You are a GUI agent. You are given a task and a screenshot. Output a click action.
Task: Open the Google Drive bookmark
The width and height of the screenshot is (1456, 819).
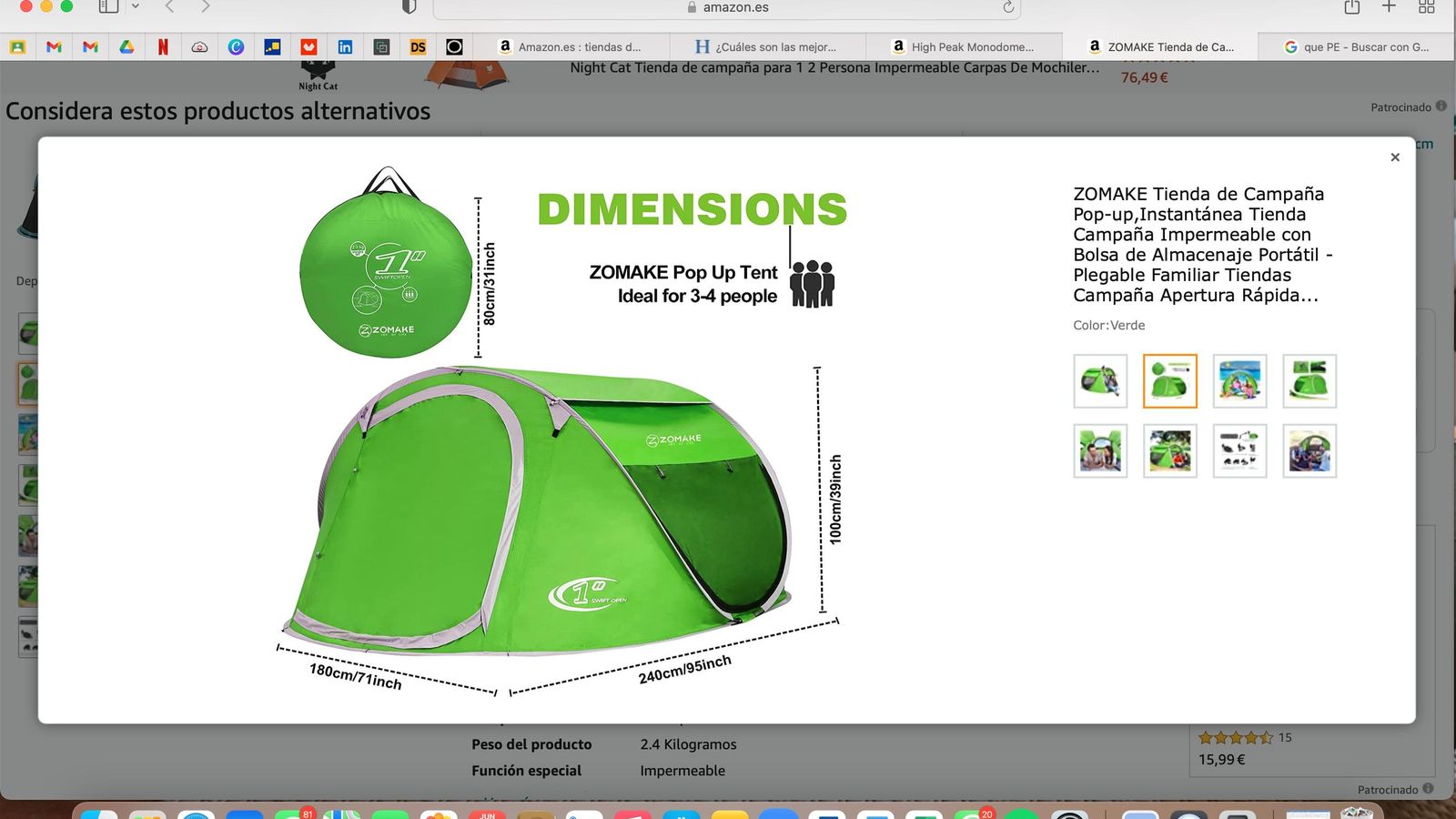click(x=127, y=46)
